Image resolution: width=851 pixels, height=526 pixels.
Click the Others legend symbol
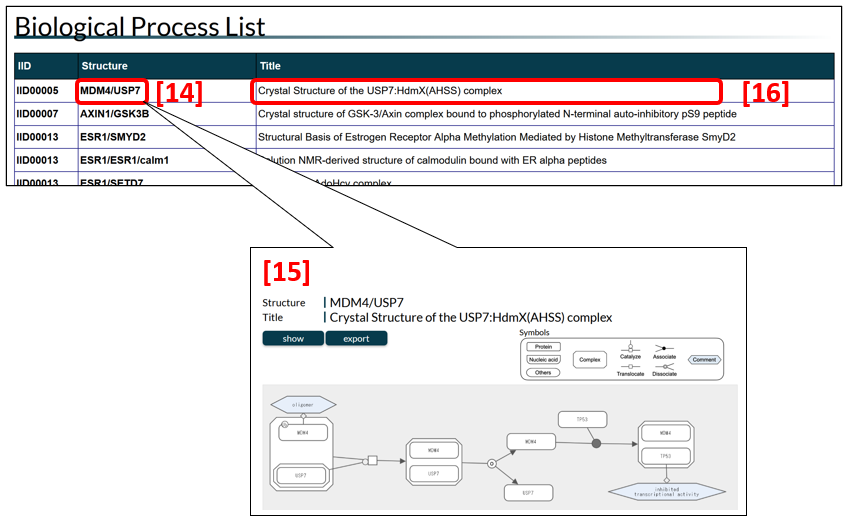pyautogui.click(x=543, y=372)
